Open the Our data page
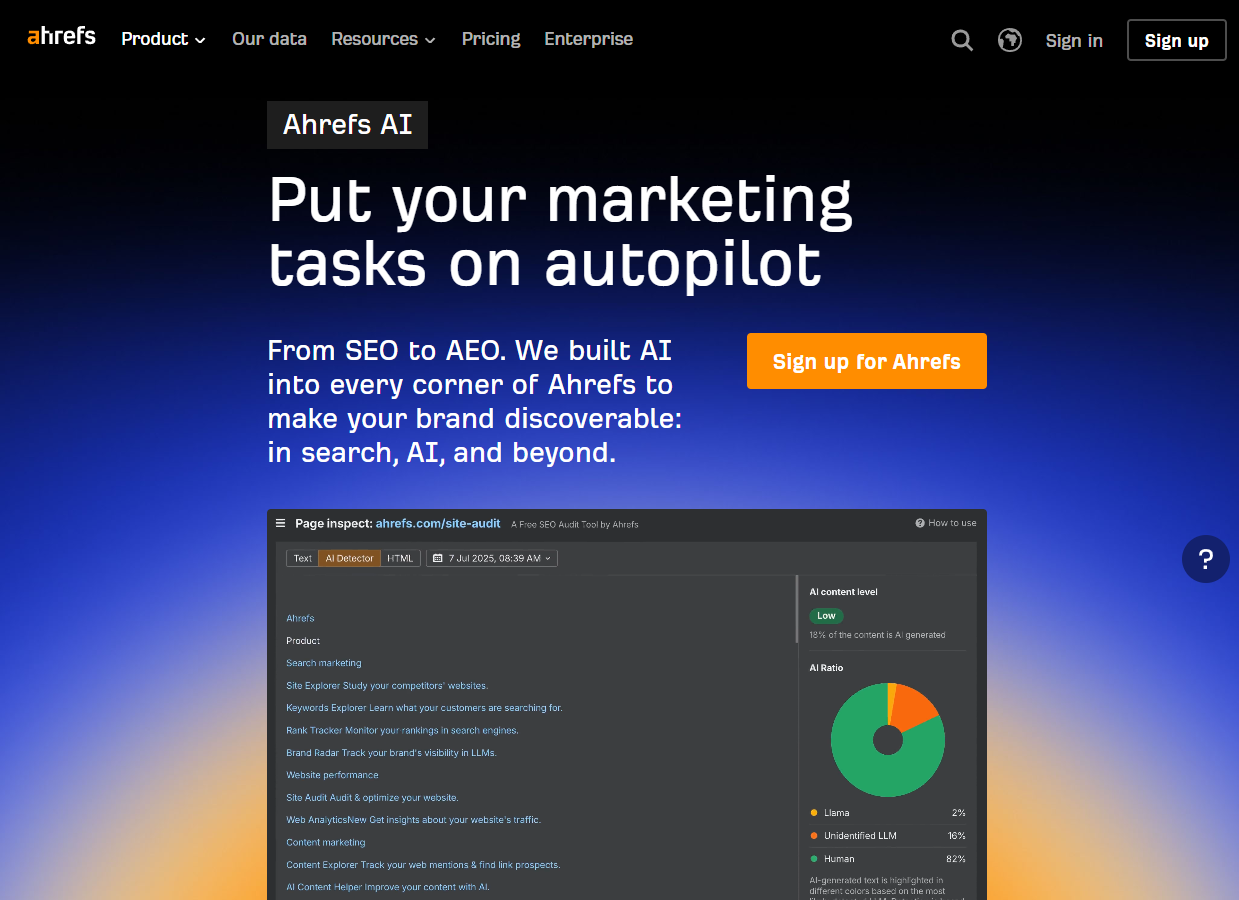The height and width of the screenshot is (900, 1239). (269, 39)
